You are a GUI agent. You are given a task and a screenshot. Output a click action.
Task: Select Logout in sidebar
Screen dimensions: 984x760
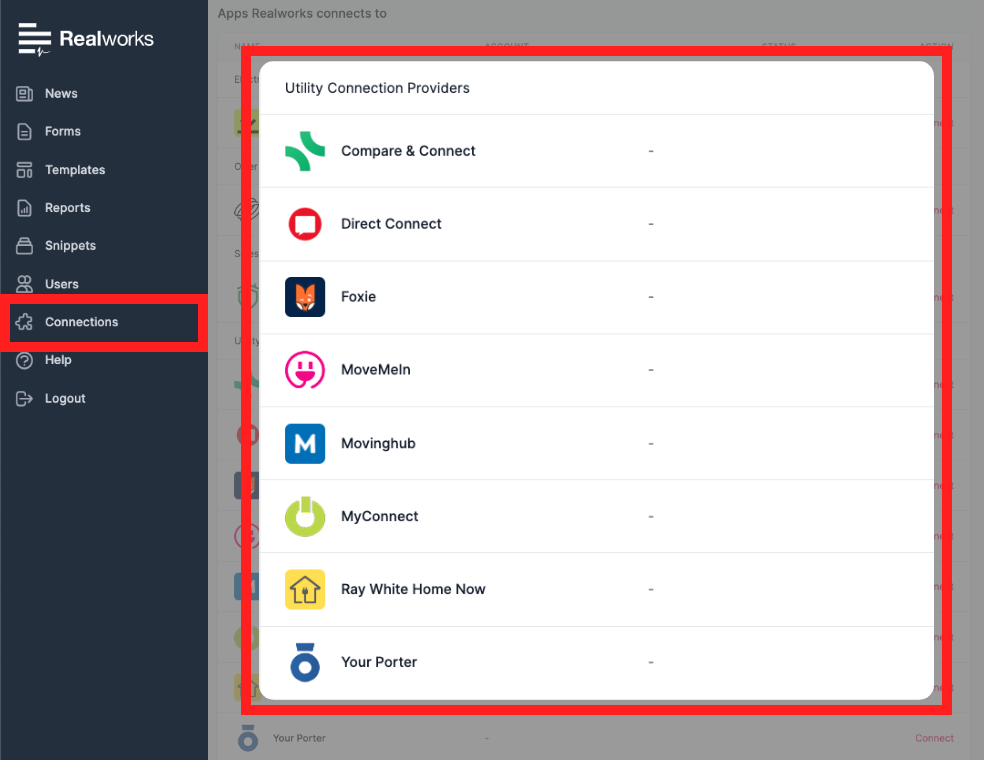pos(65,399)
